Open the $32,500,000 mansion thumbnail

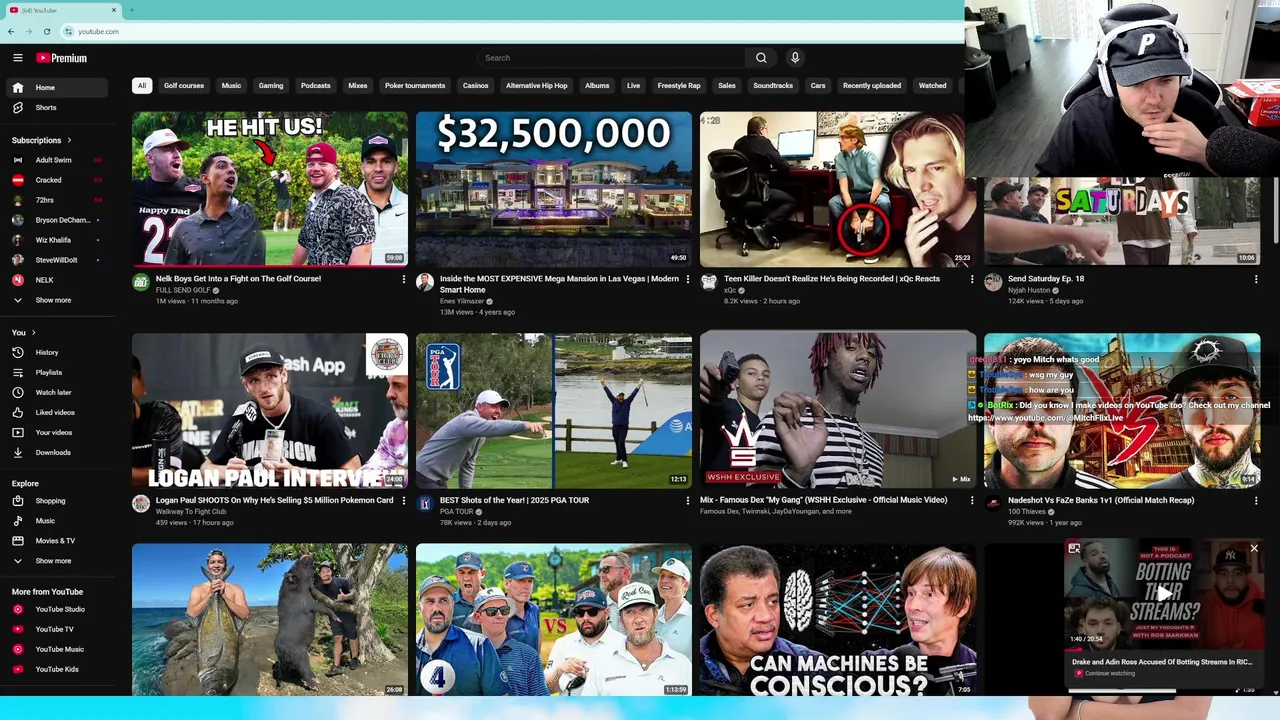click(554, 189)
